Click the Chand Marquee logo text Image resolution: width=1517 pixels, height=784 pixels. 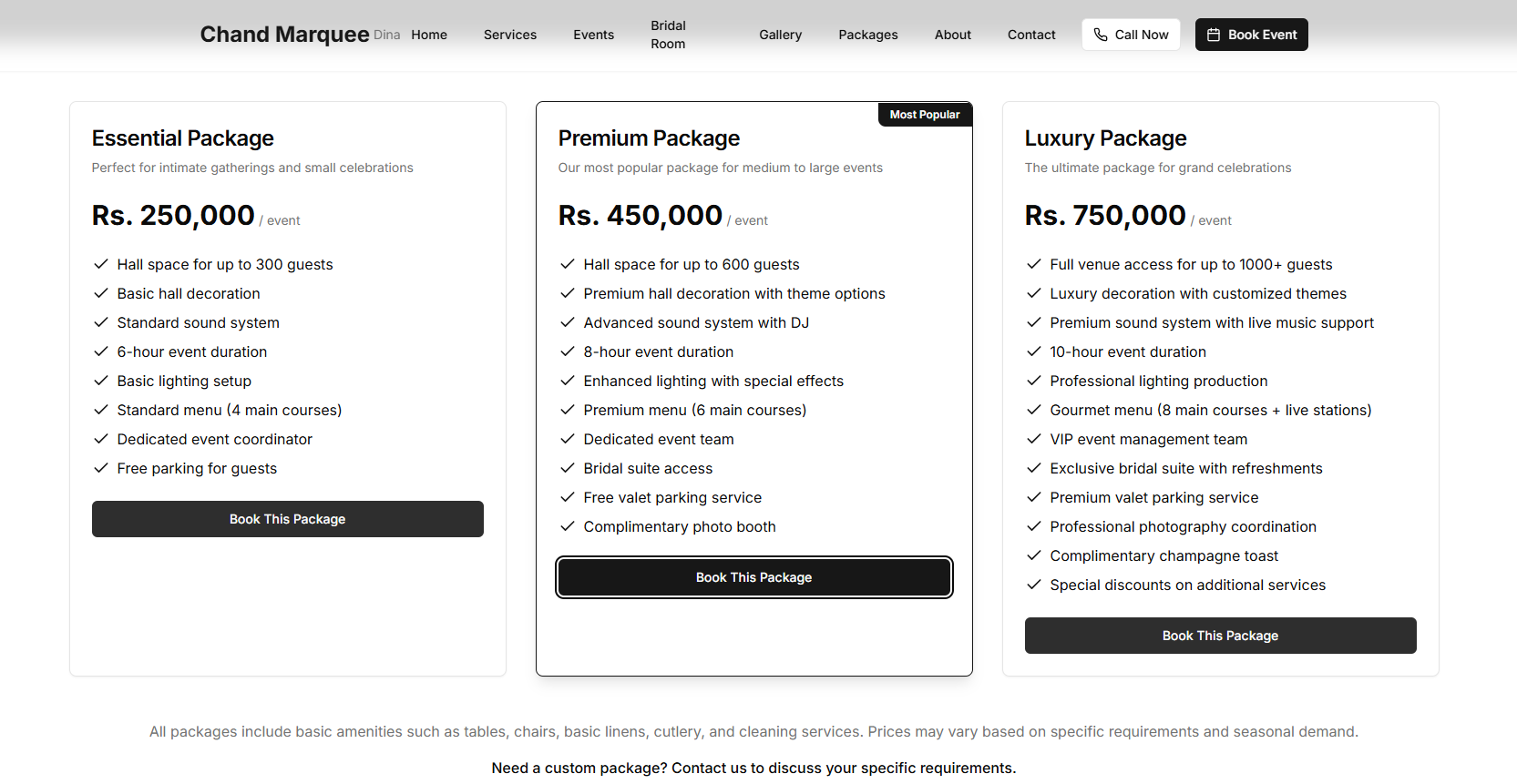(x=284, y=34)
